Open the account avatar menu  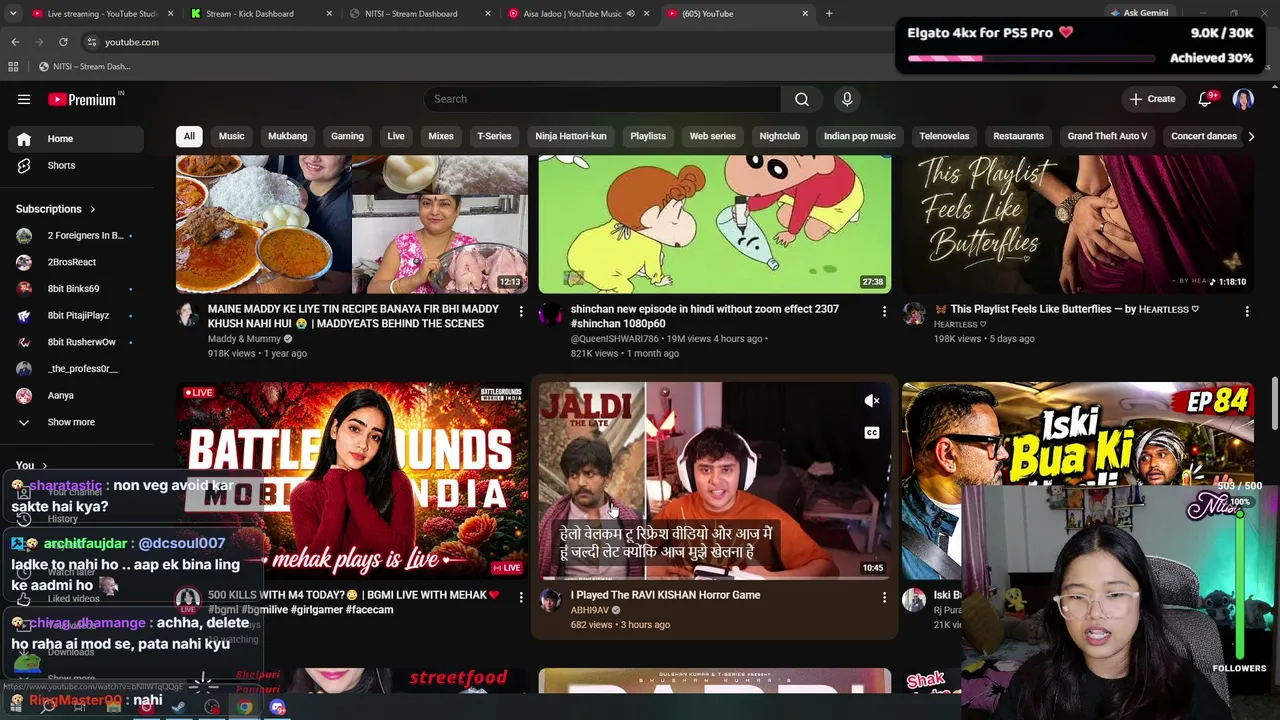tap(1243, 99)
